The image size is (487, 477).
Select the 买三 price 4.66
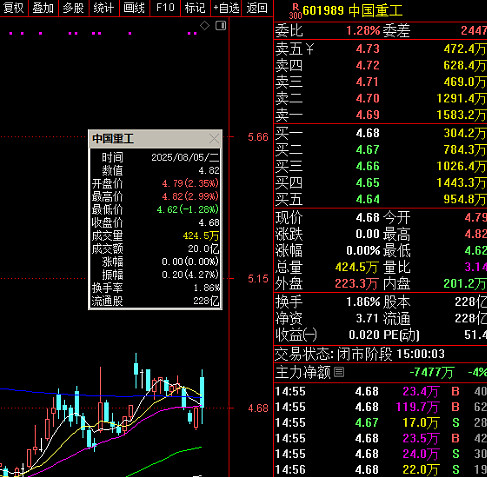(x=368, y=166)
